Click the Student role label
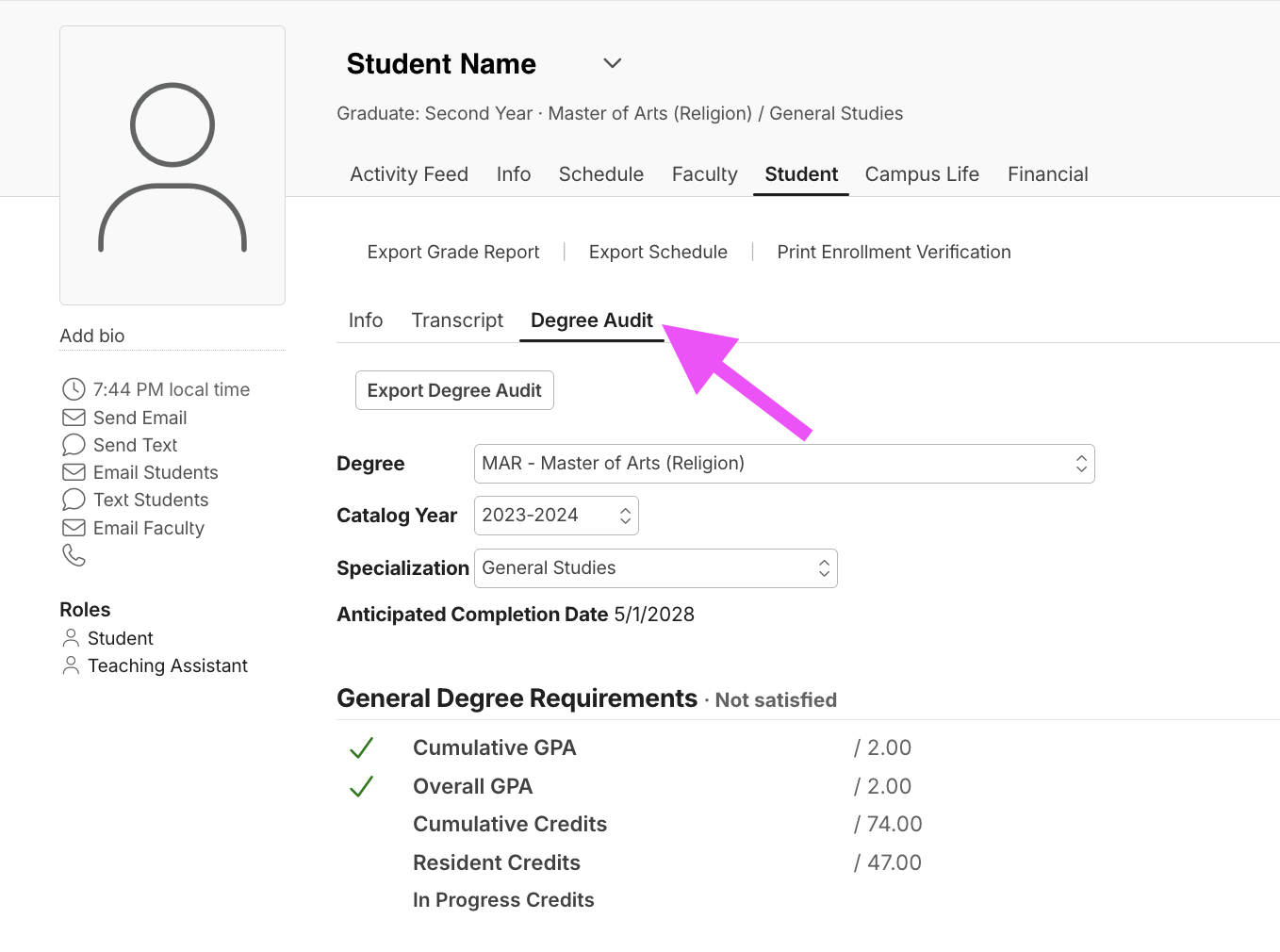This screenshot has height=952, width=1280. pyautogui.click(x=121, y=638)
